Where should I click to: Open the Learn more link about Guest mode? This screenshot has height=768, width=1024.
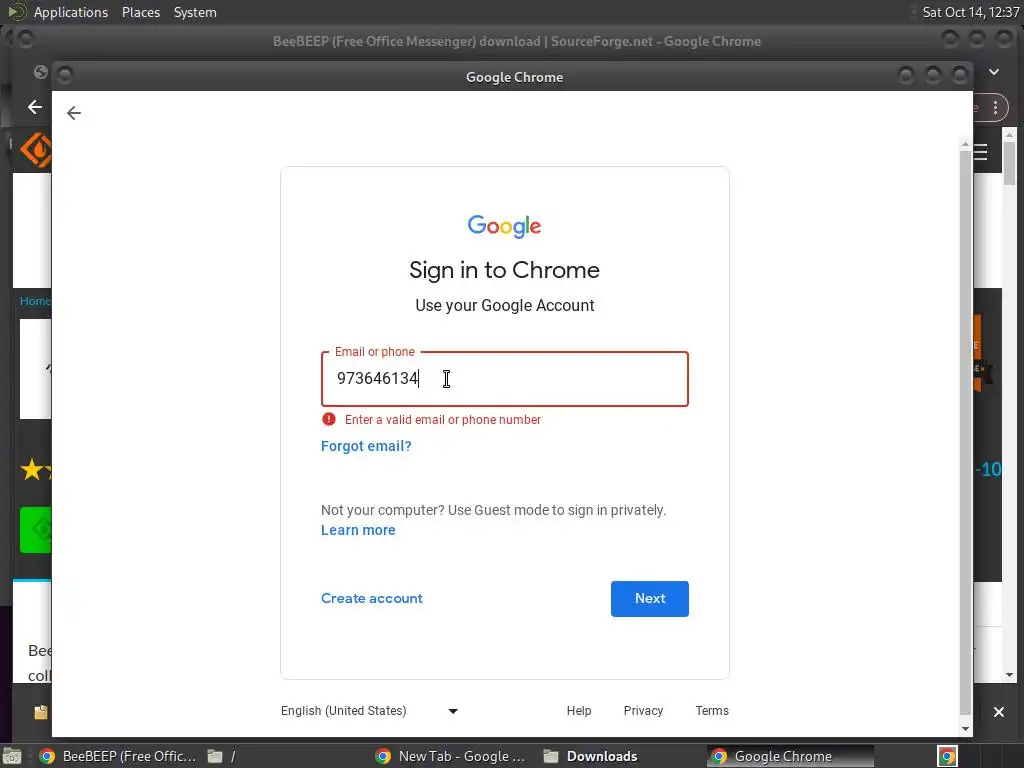point(358,530)
